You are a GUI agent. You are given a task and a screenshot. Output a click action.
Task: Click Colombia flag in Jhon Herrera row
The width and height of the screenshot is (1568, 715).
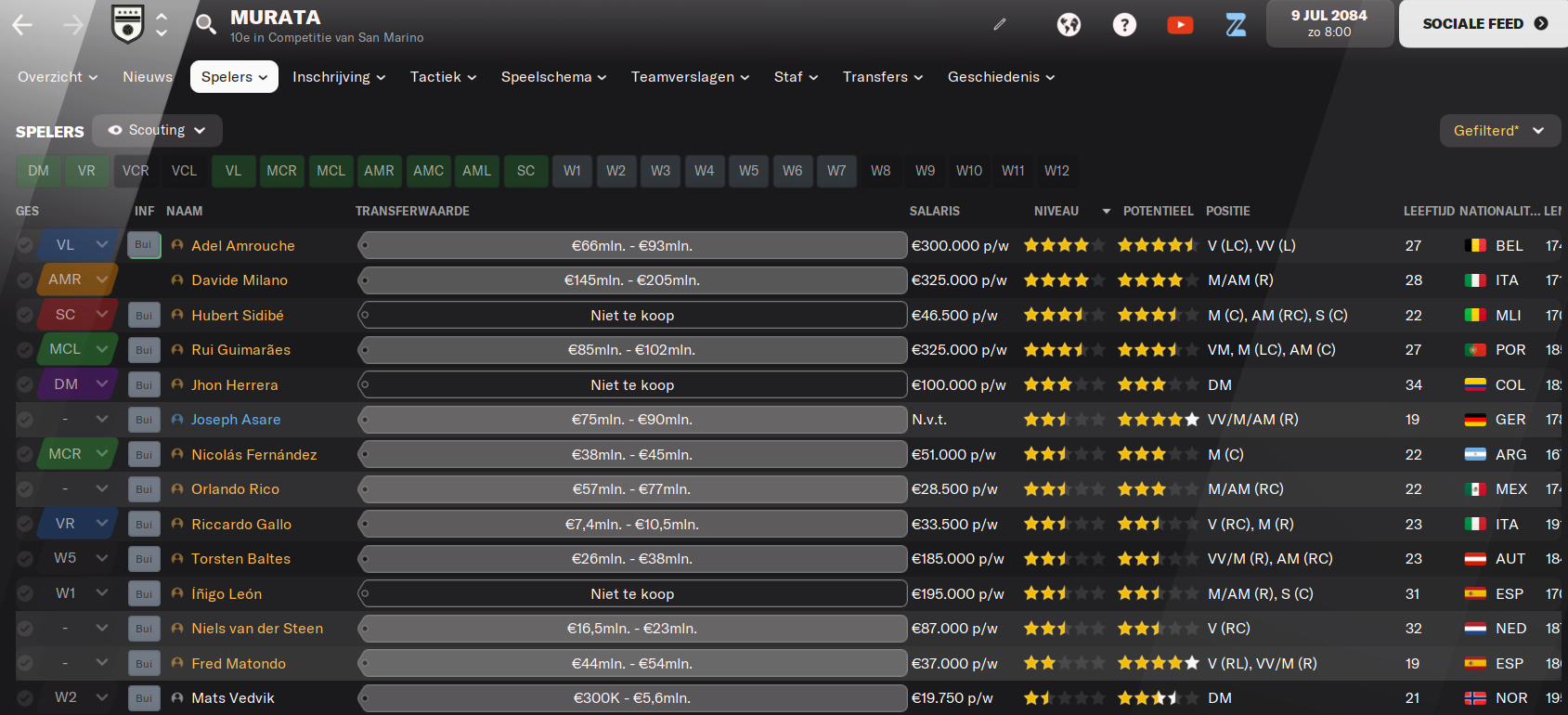pyautogui.click(x=1475, y=384)
